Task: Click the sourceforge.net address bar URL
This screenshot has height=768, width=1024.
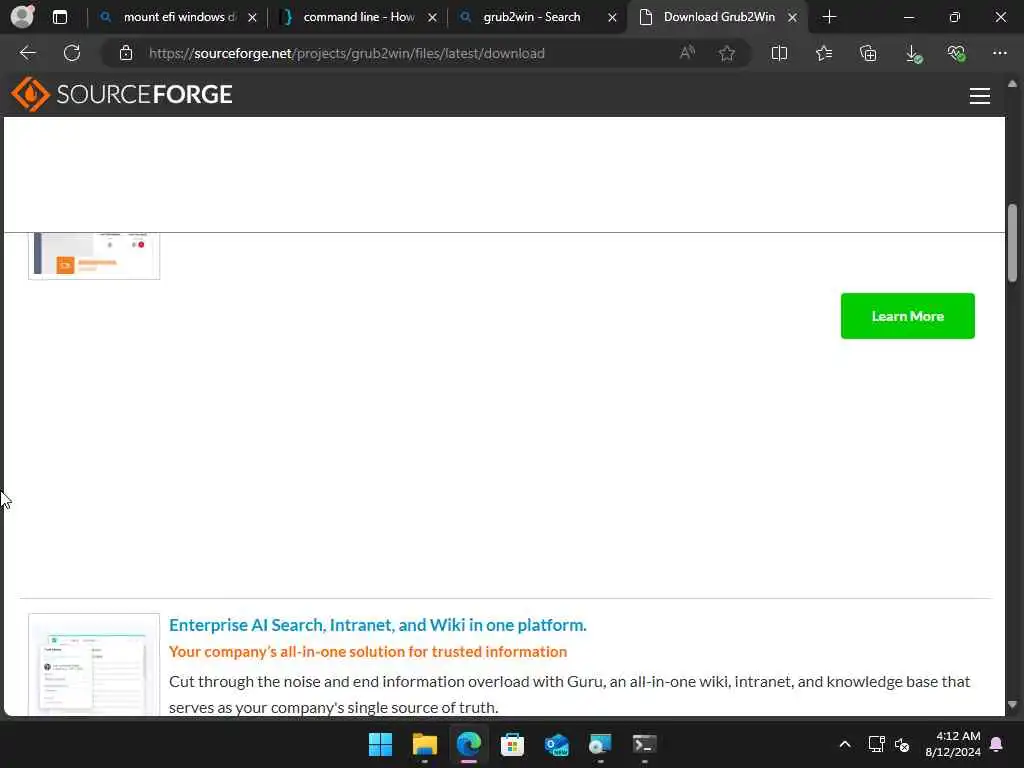Action: coord(347,54)
